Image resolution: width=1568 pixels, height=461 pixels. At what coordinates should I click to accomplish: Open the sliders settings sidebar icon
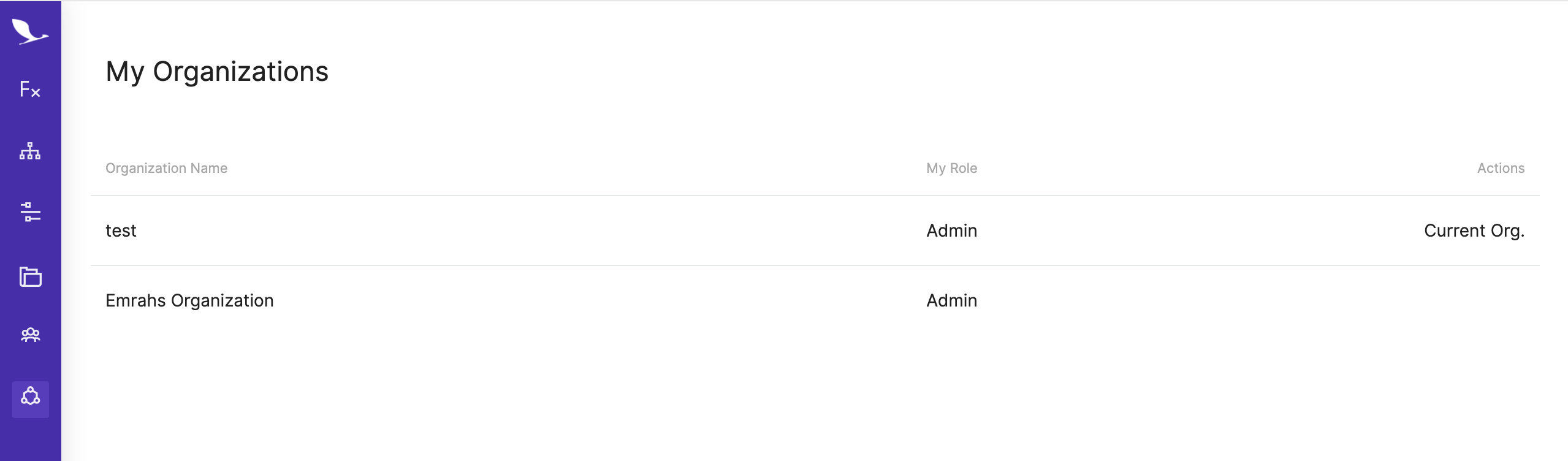pos(30,212)
